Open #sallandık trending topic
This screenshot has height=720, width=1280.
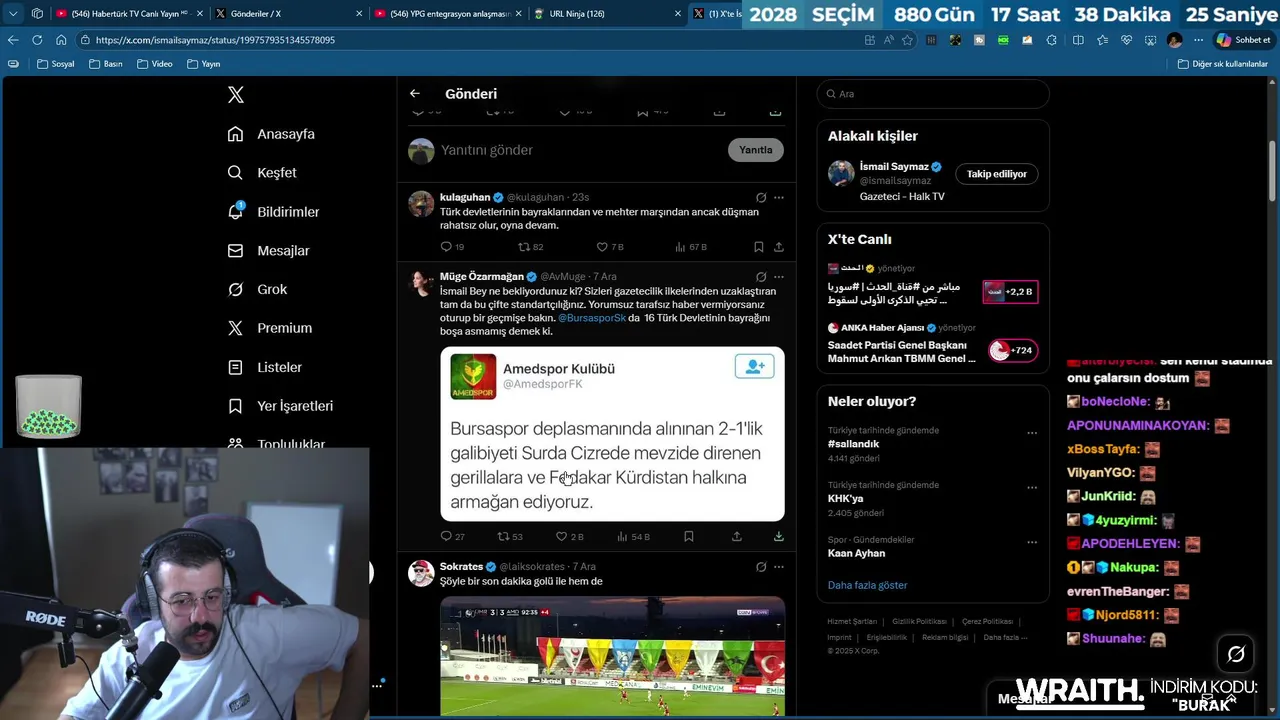coord(853,444)
